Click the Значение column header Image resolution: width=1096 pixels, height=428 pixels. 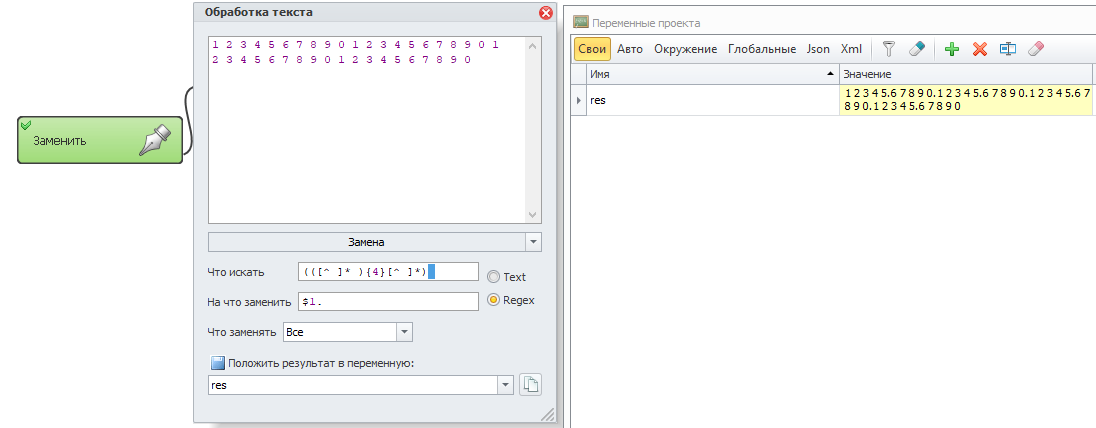965,74
